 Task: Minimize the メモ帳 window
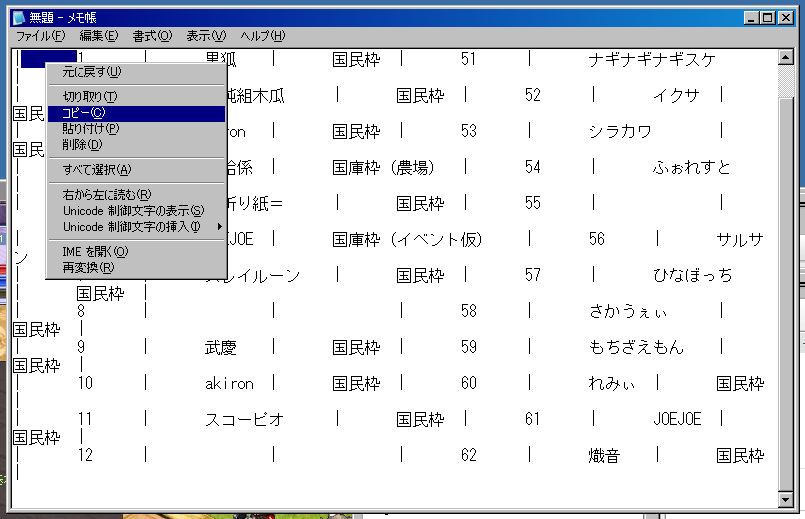[751, 18]
